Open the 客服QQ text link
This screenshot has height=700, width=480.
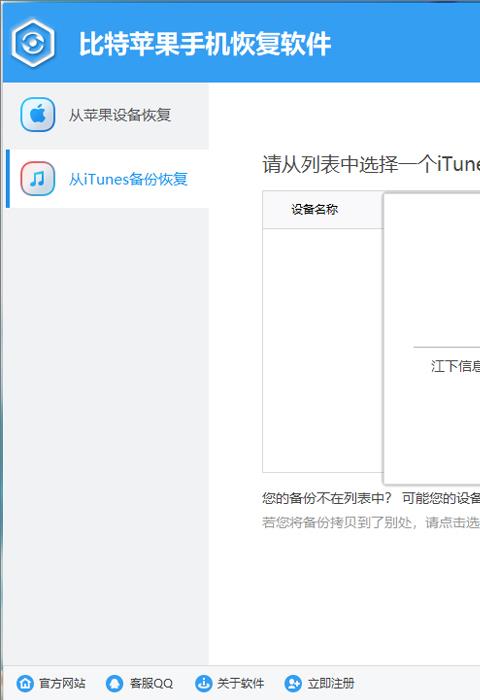151,683
